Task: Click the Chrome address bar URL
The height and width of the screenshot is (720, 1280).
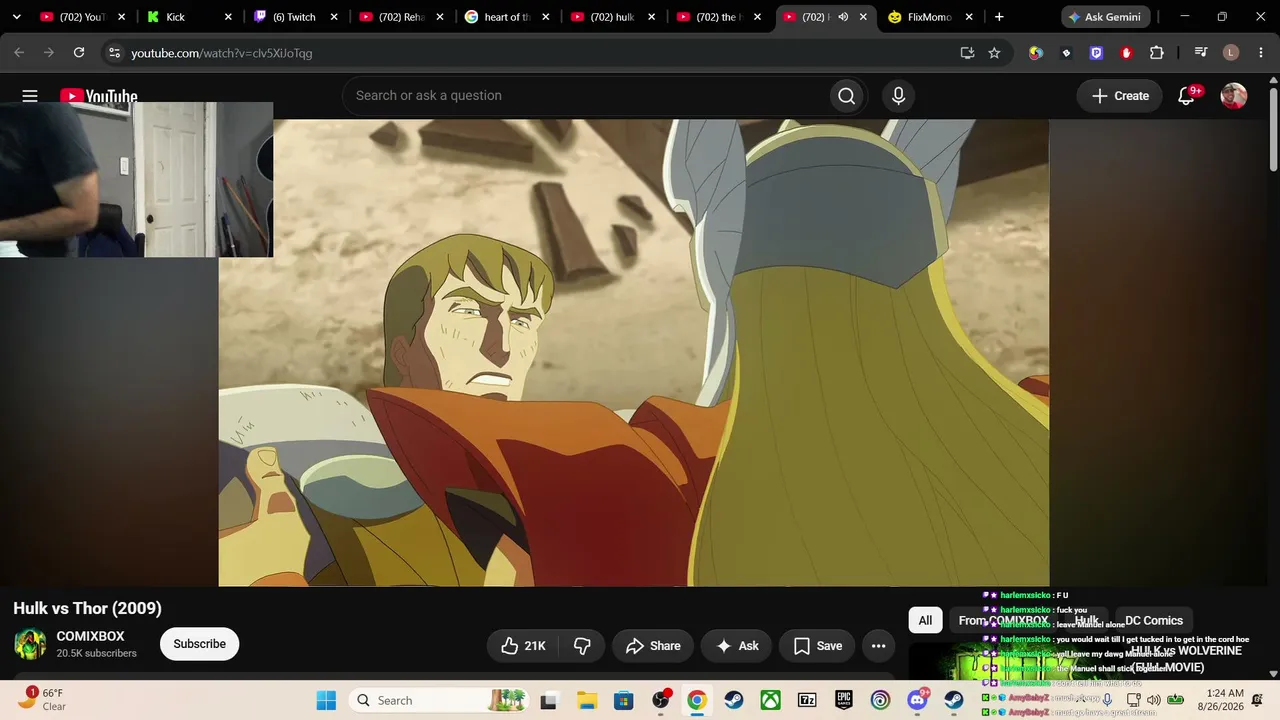Action: [x=222, y=53]
